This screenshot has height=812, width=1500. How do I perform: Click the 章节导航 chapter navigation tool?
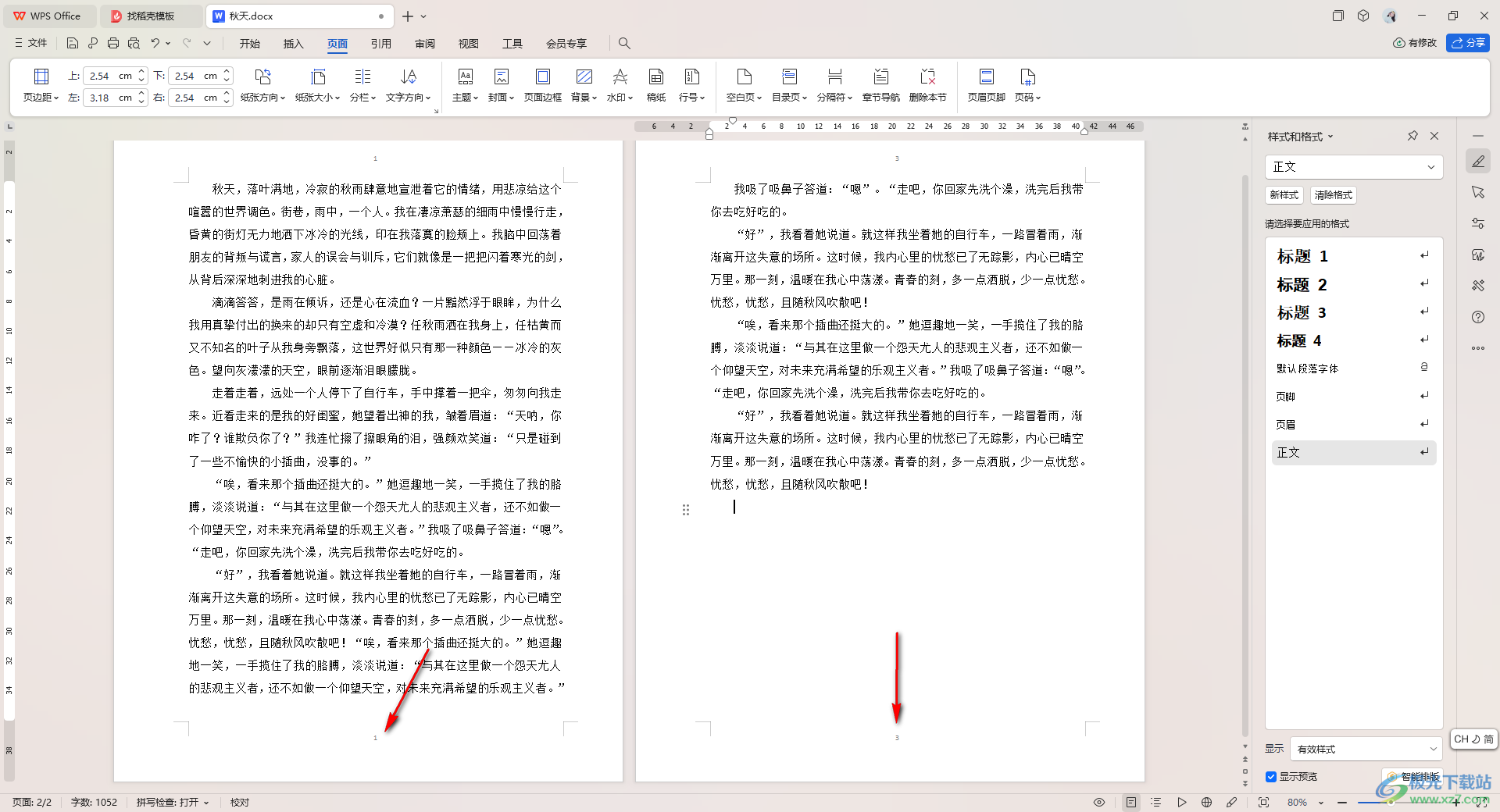pyautogui.click(x=880, y=85)
